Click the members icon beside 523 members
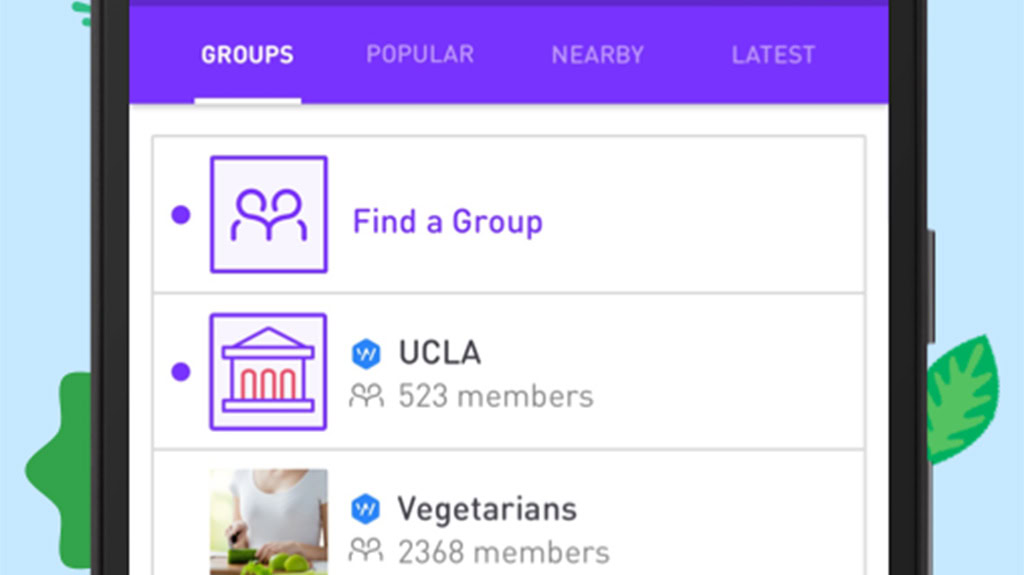 coord(366,396)
